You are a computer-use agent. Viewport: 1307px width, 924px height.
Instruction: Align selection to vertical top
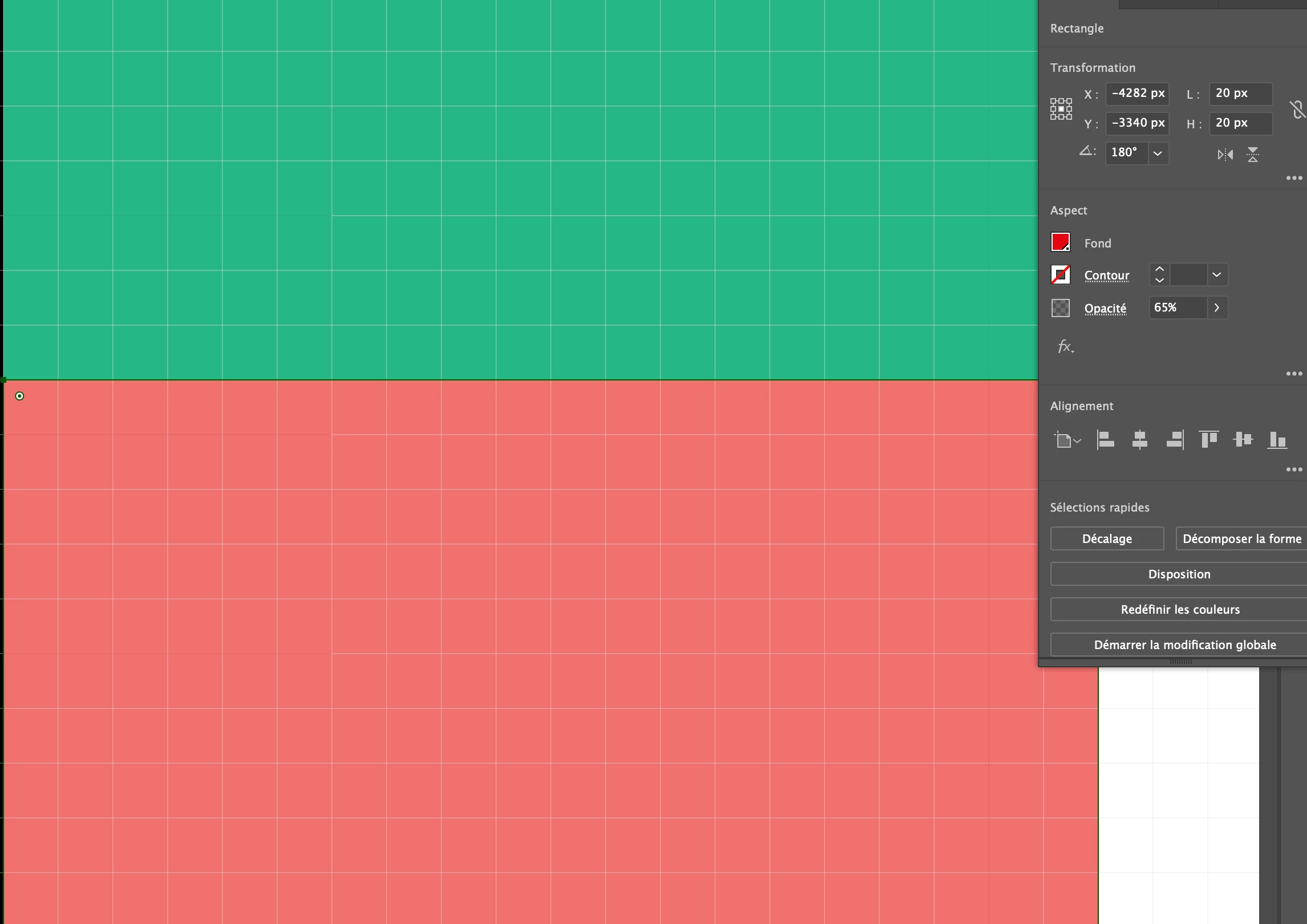(x=1208, y=440)
